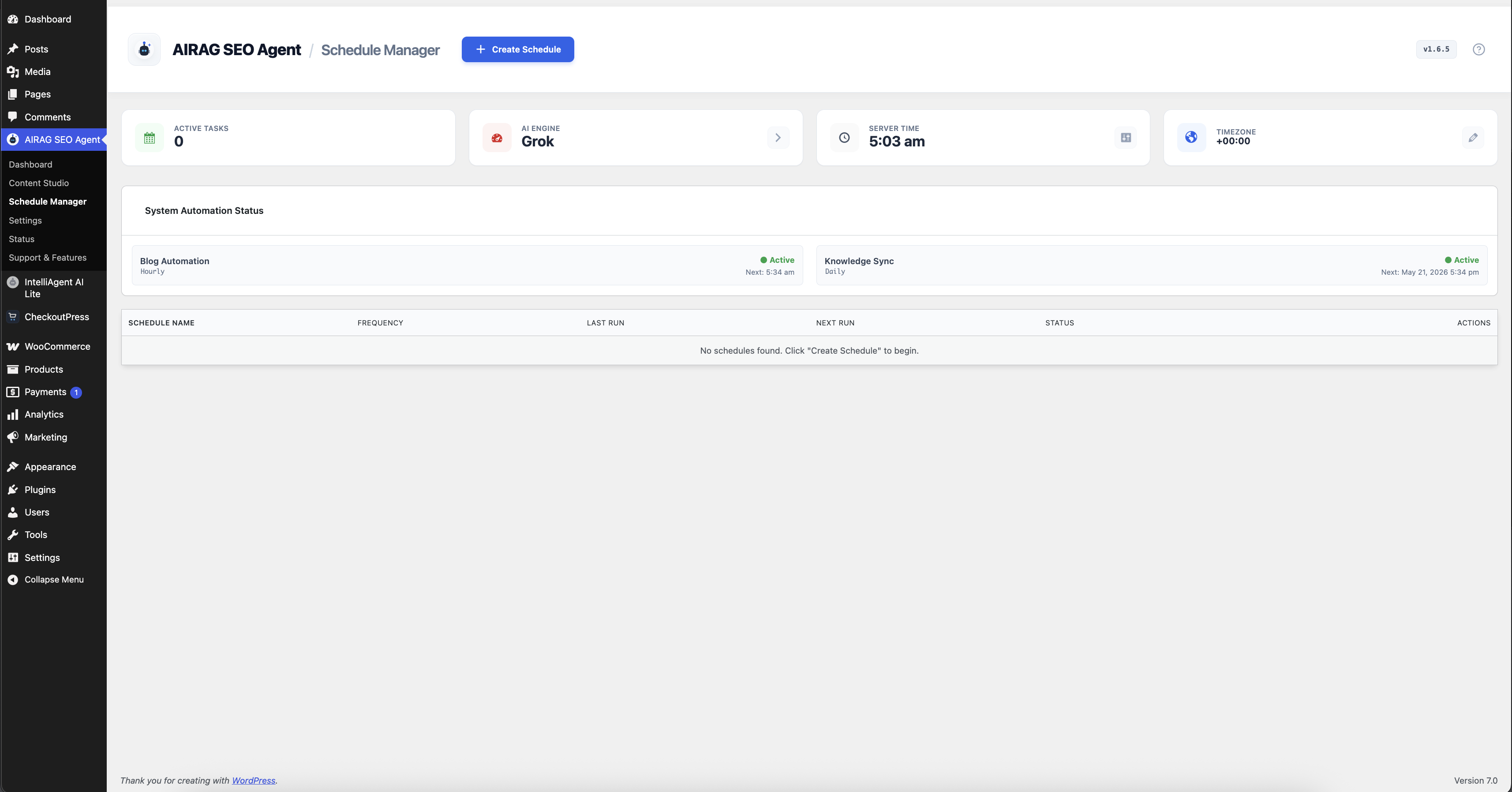Click the 5:03 am server time value
Screen dimensions: 1512x792
tap(896, 142)
